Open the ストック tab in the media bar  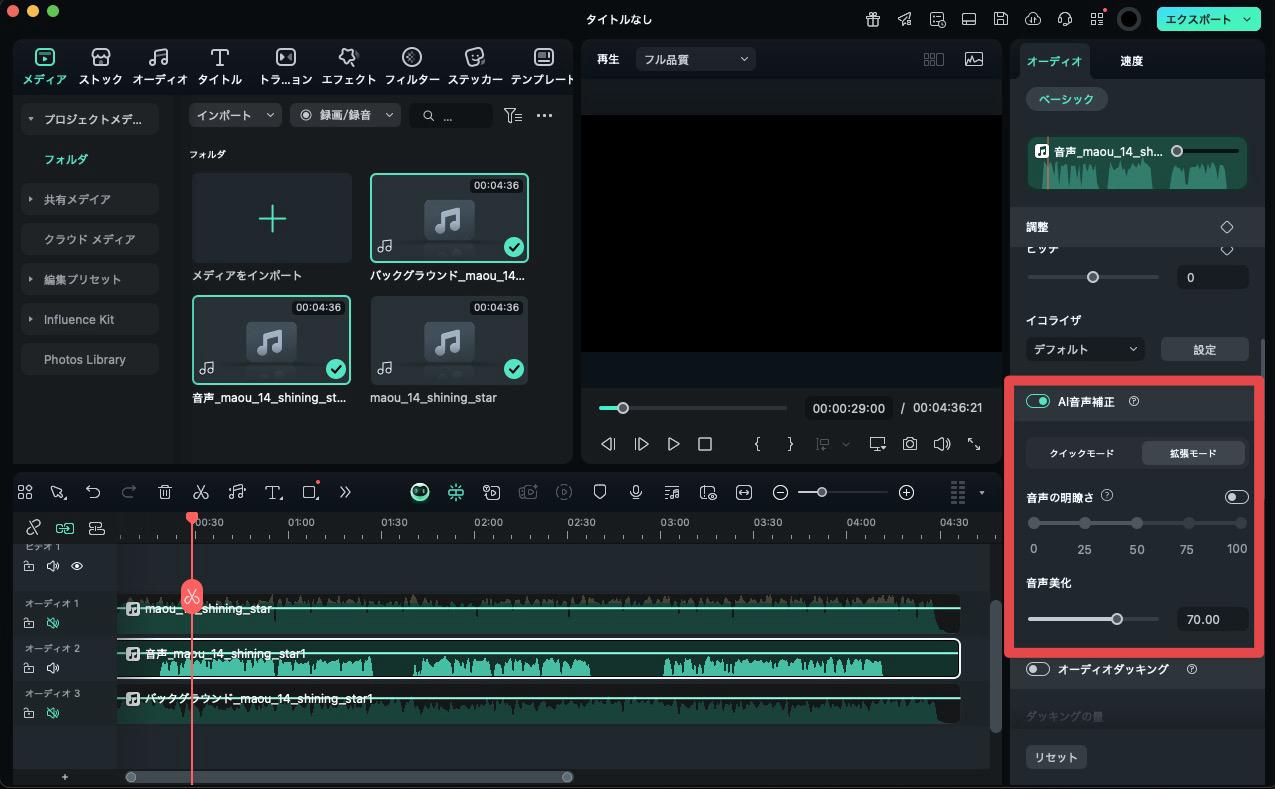[99, 66]
